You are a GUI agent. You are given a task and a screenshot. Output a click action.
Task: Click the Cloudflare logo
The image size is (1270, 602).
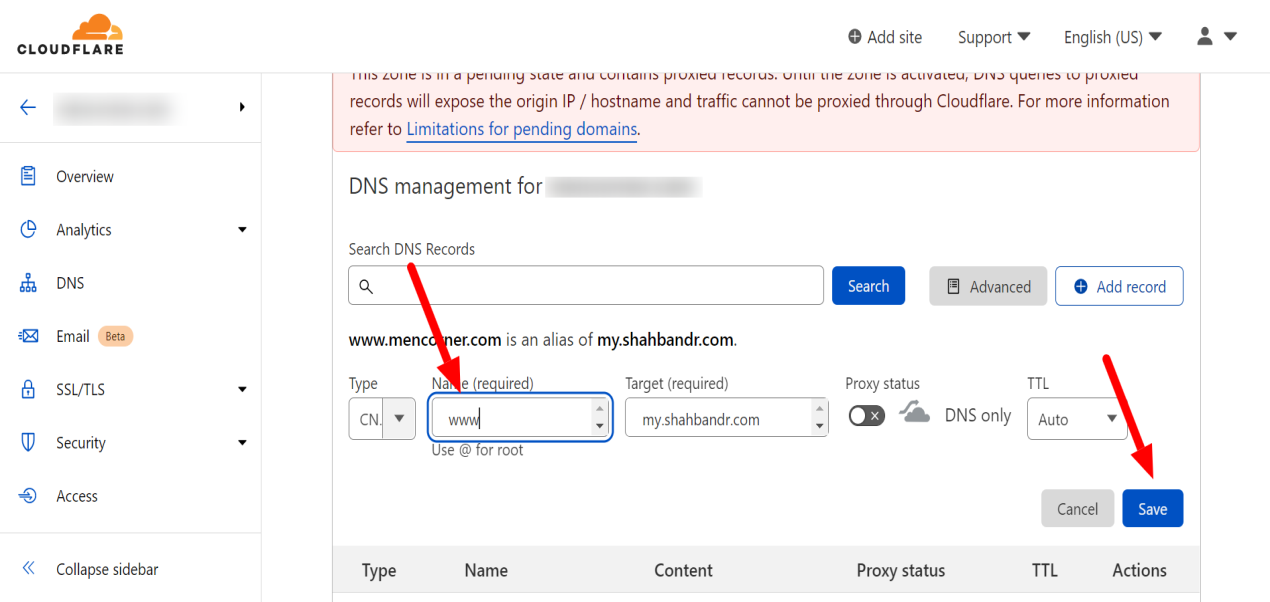[70, 35]
